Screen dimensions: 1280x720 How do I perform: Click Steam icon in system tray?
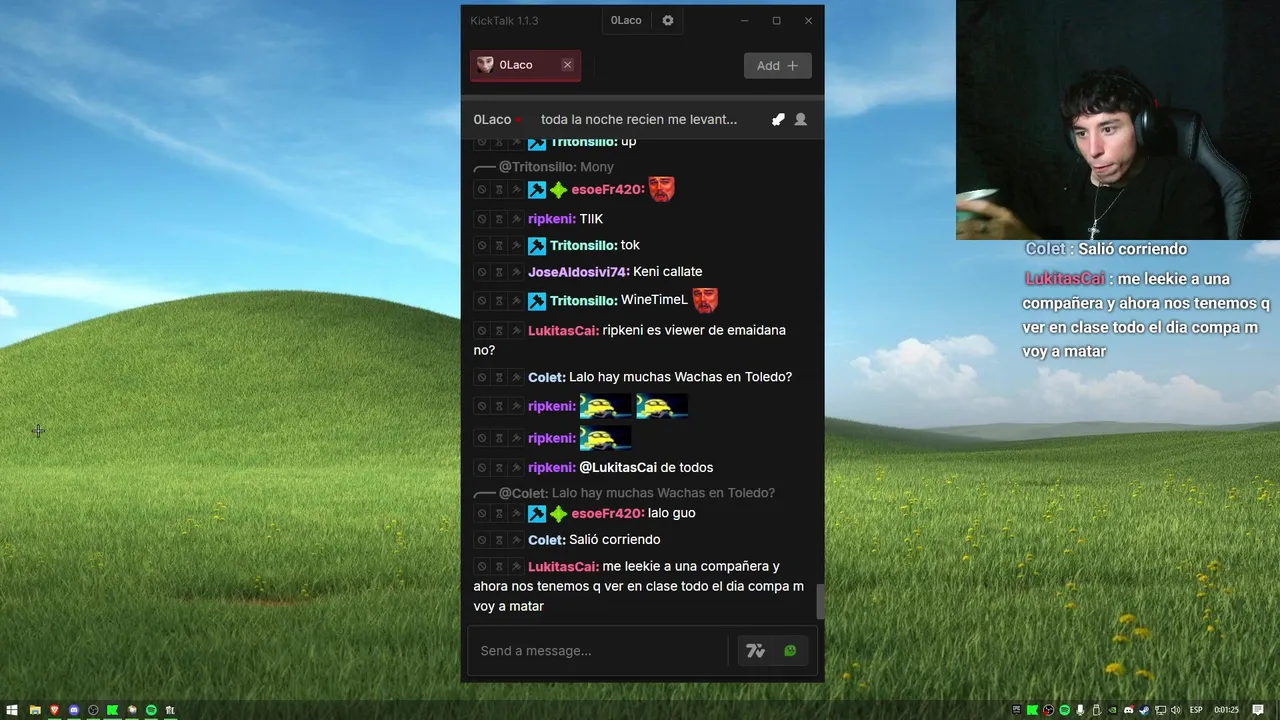point(1144,710)
